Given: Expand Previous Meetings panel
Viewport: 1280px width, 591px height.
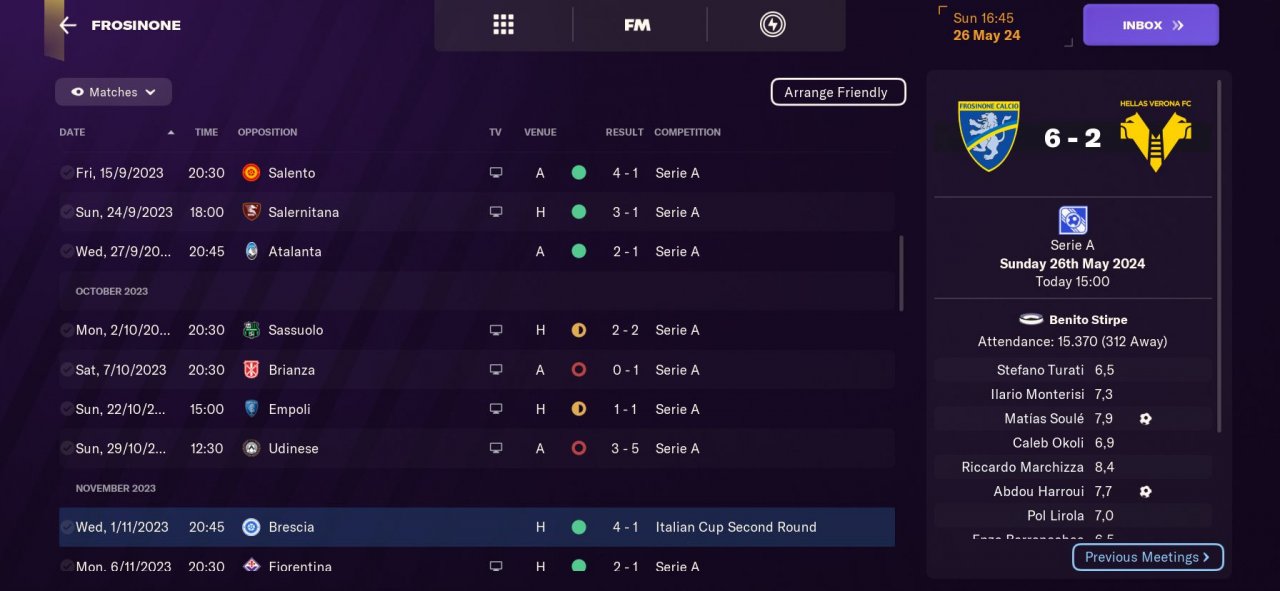Looking at the screenshot, I should tap(1147, 557).
